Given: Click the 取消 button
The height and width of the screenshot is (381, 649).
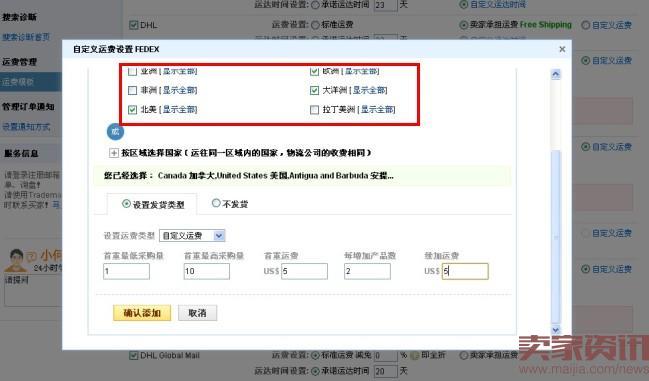Looking at the screenshot, I should point(197,313).
